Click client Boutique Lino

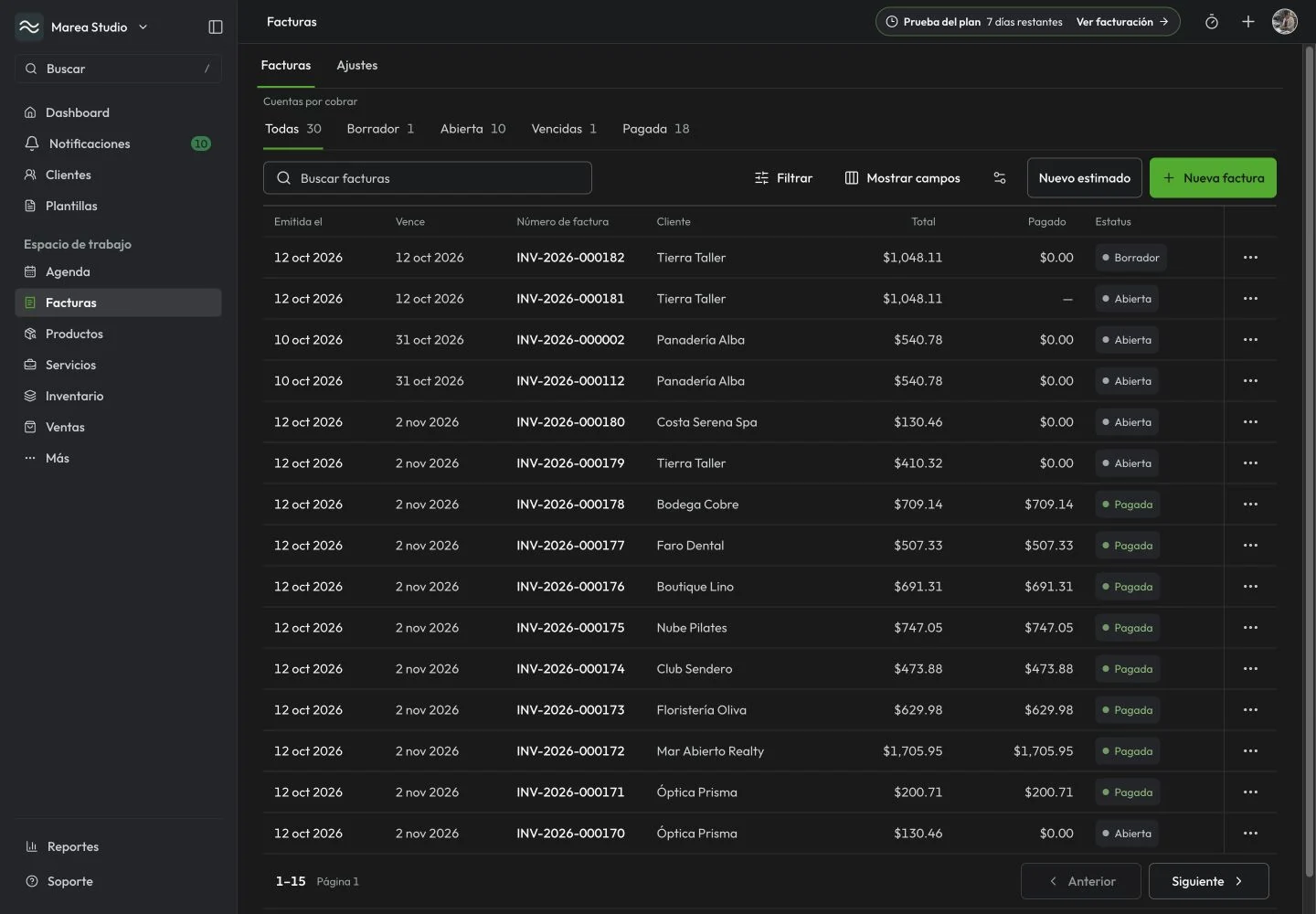pos(695,587)
